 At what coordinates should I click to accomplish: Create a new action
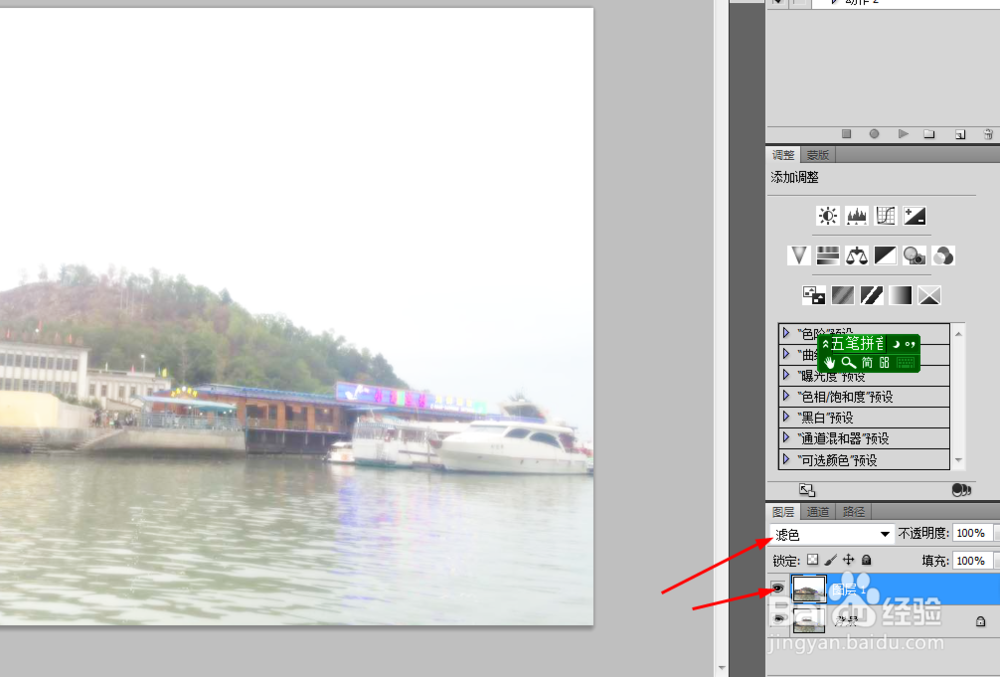tap(960, 134)
